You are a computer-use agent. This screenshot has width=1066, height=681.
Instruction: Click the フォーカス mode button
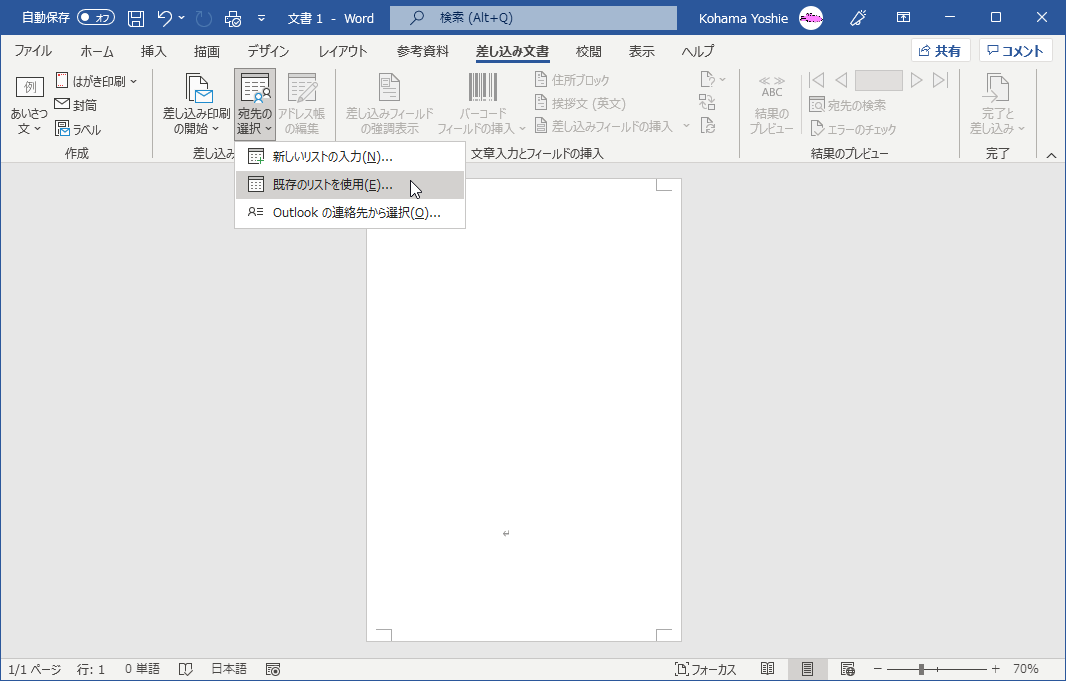click(x=705, y=669)
